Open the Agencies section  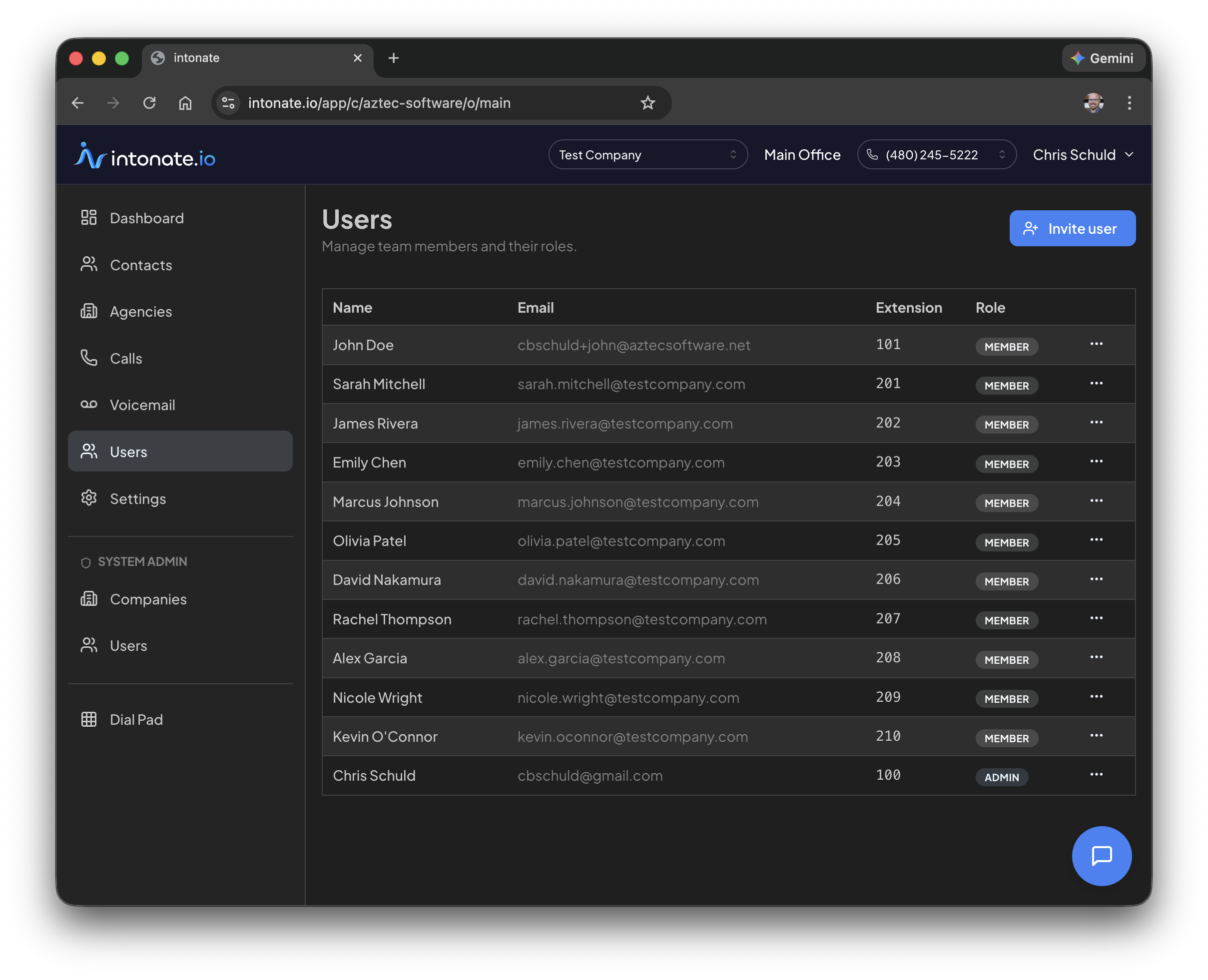(140, 311)
